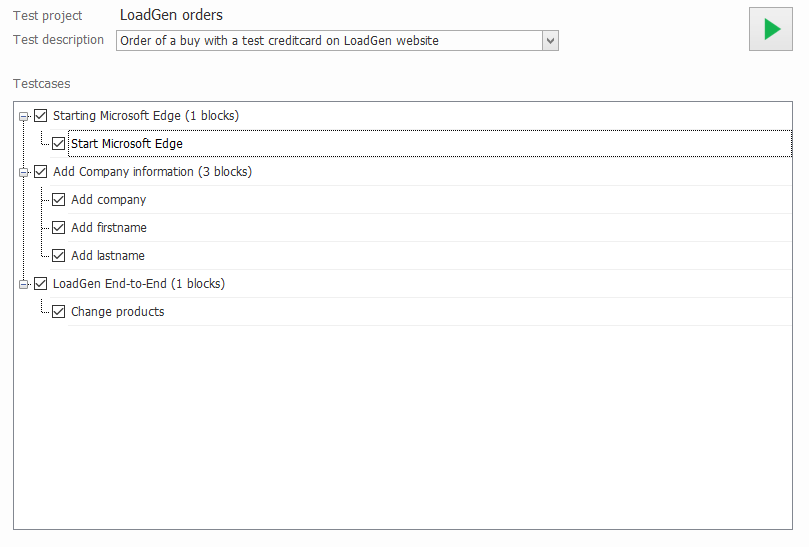Select the Add firstname block
This screenshot has height=547, width=809.
109,228
